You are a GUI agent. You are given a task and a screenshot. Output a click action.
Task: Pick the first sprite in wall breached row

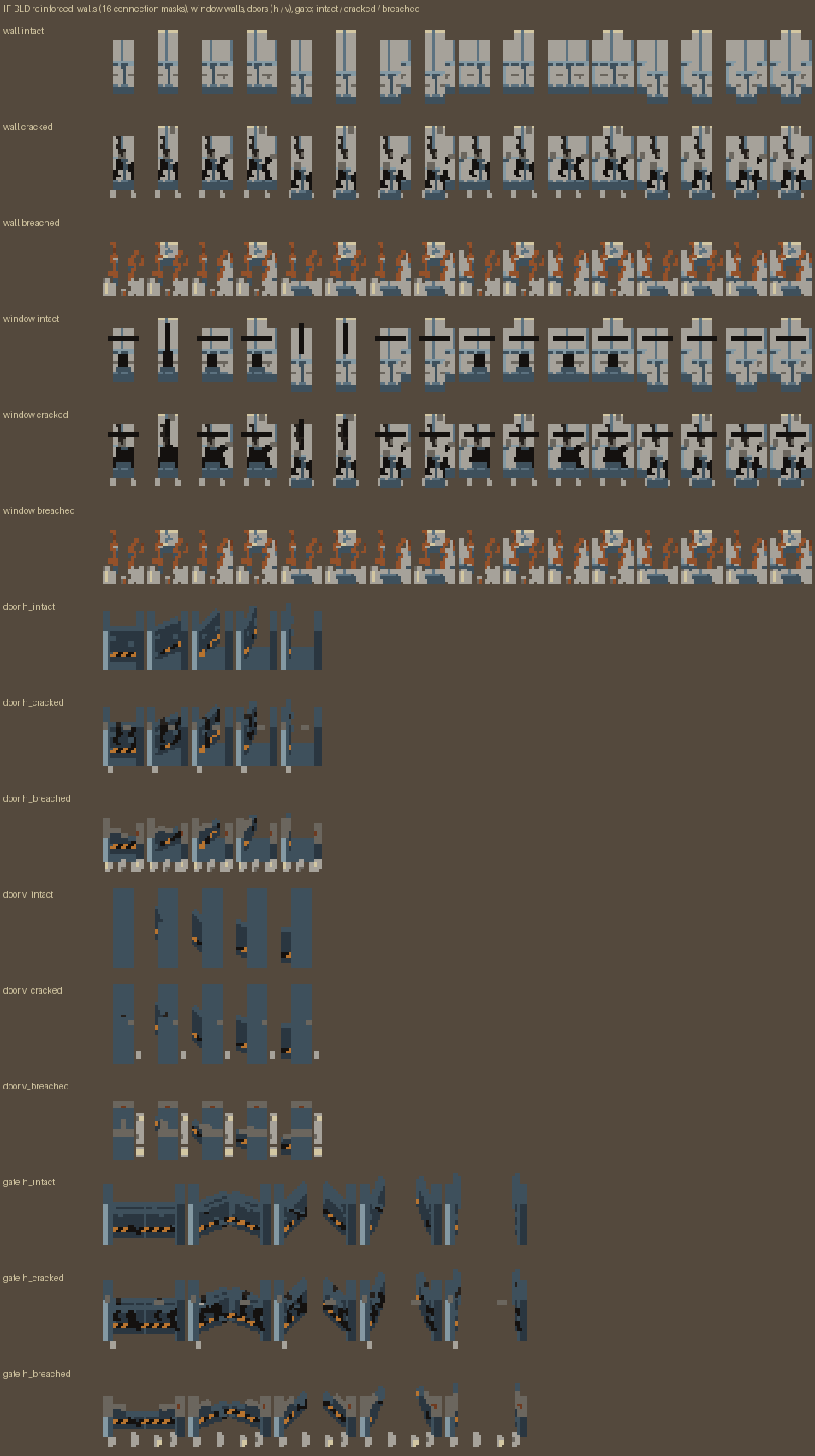tap(124, 268)
